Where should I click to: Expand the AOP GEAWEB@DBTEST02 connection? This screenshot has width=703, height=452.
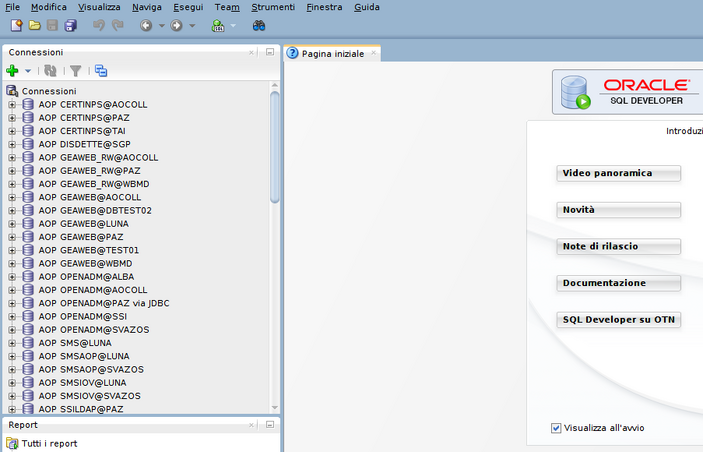pyautogui.click(x=12, y=211)
